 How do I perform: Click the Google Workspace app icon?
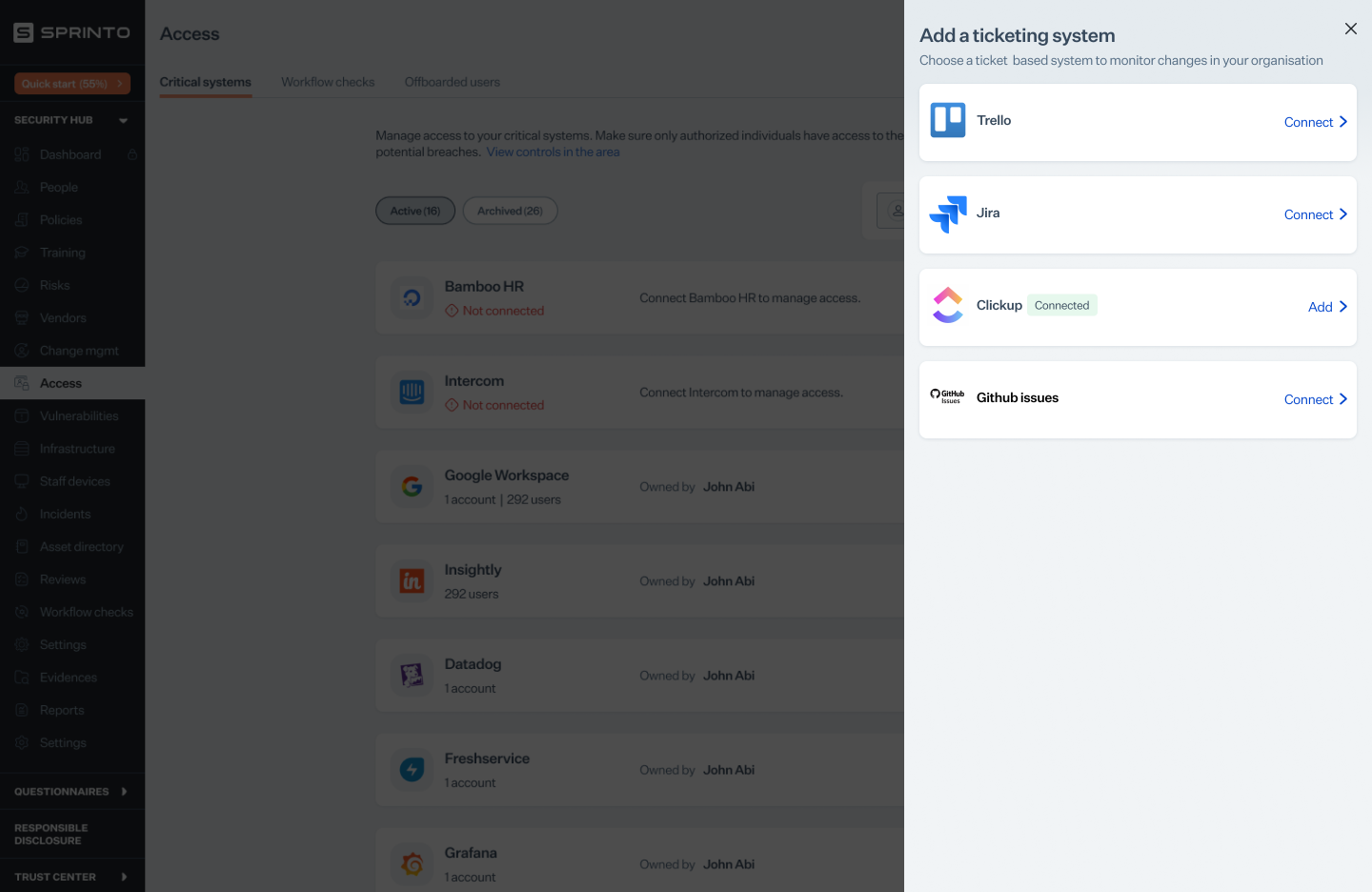coord(412,486)
